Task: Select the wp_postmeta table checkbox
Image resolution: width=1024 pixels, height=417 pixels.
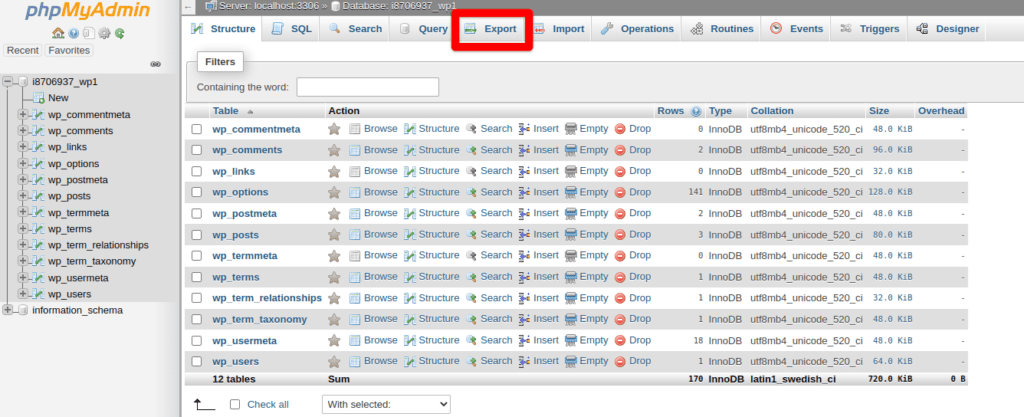Action: click(197, 214)
